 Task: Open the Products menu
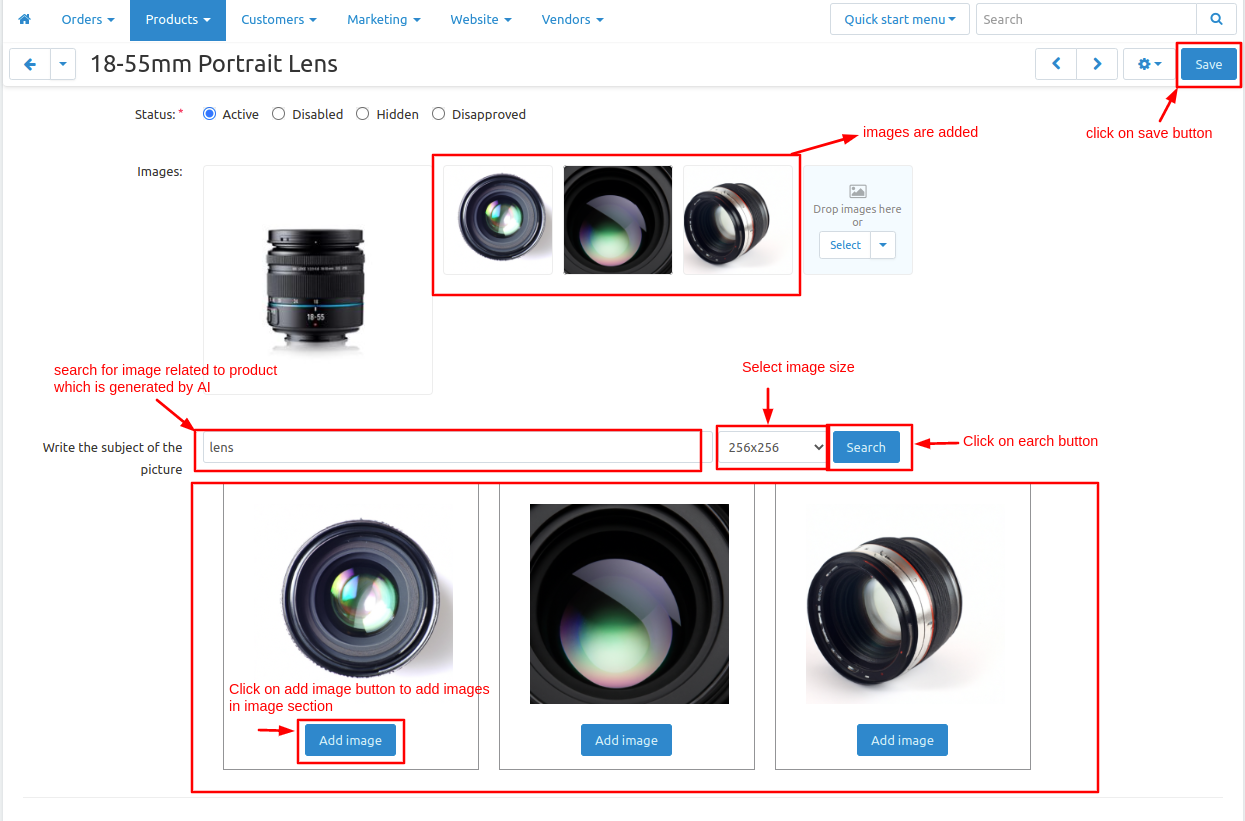(178, 19)
